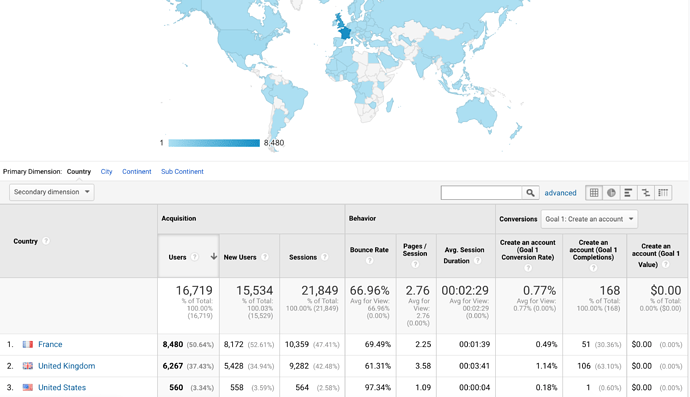This screenshot has height=397, width=690.
Task: Click the Sessions column help icon
Action: (x=324, y=257)
